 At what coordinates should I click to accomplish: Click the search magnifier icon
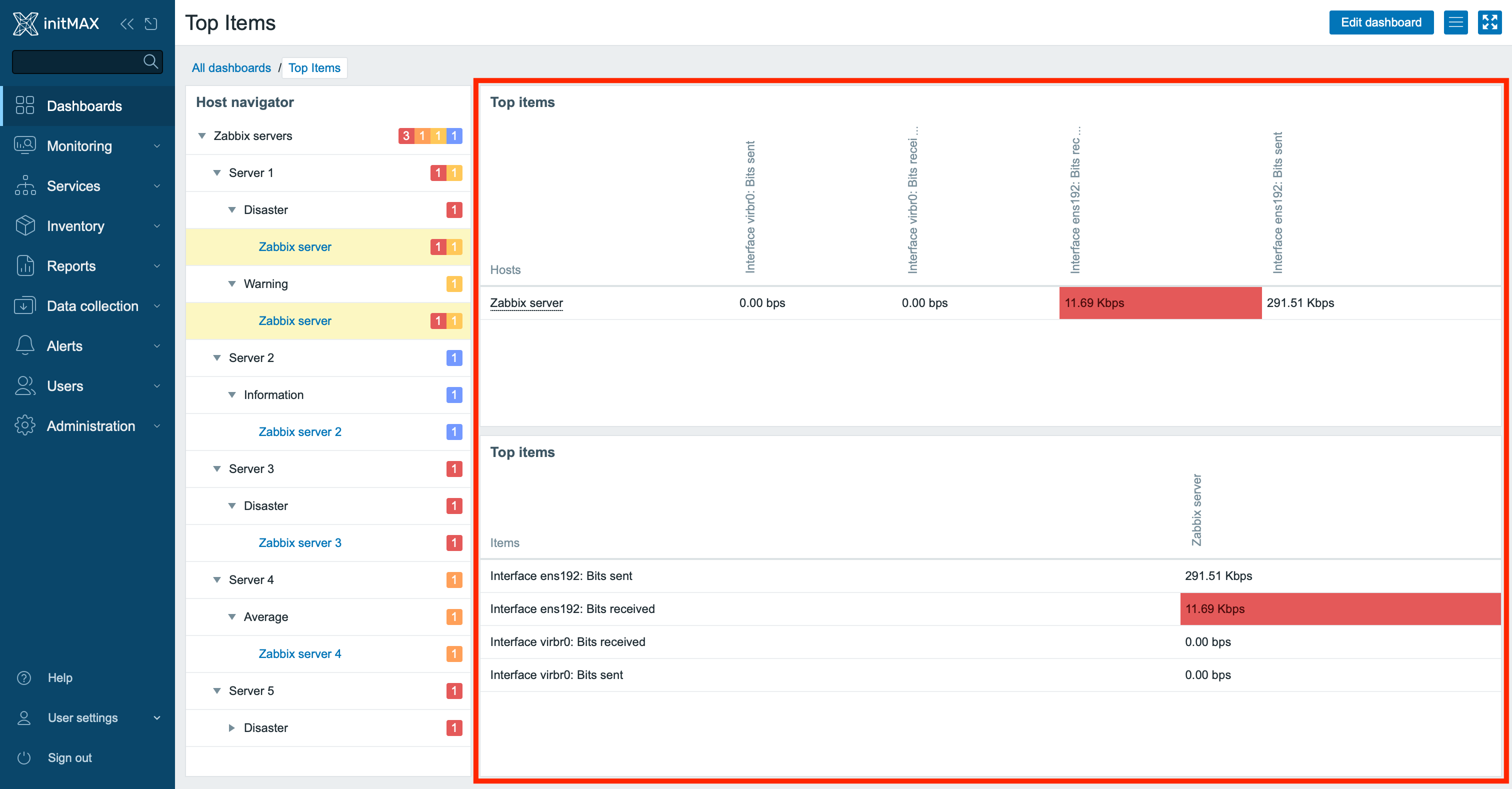point(150,61)
